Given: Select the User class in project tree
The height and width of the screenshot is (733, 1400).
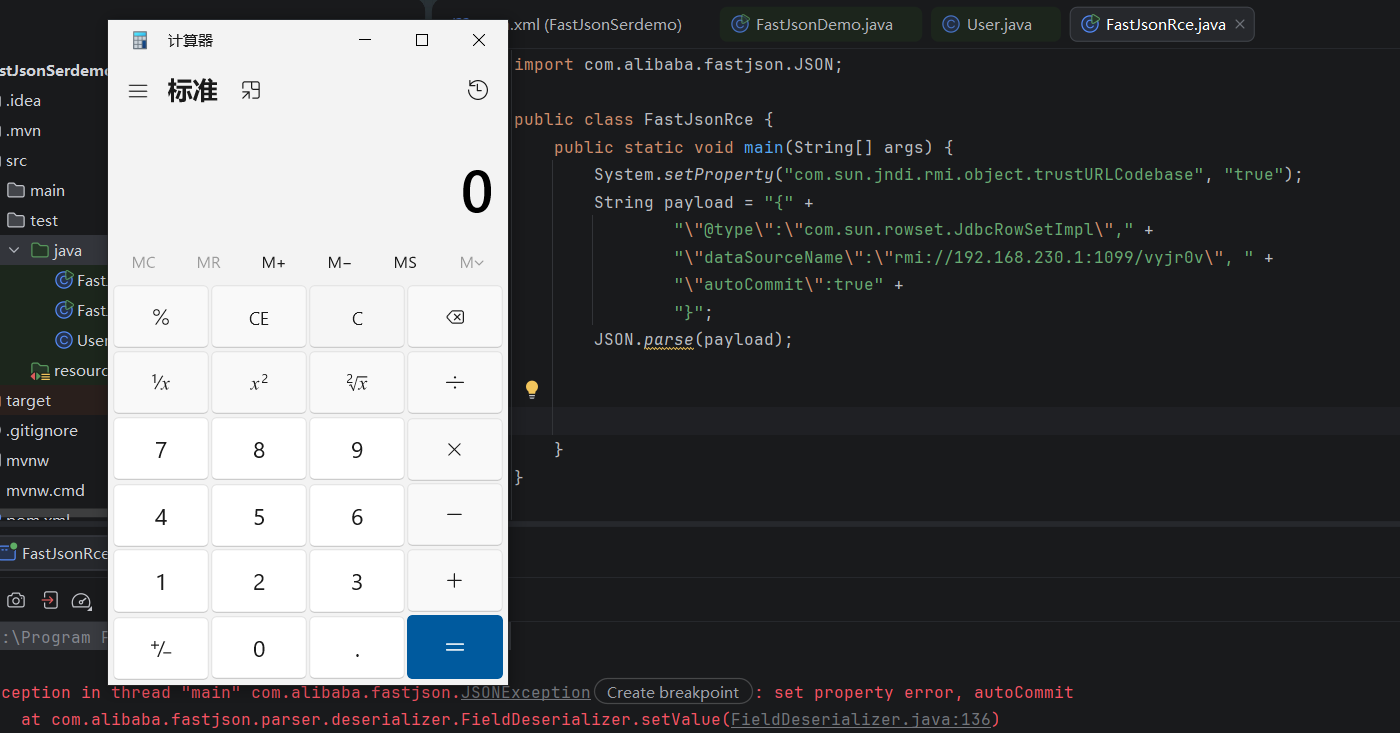Looking at the screenshot, I should [81, 340].
